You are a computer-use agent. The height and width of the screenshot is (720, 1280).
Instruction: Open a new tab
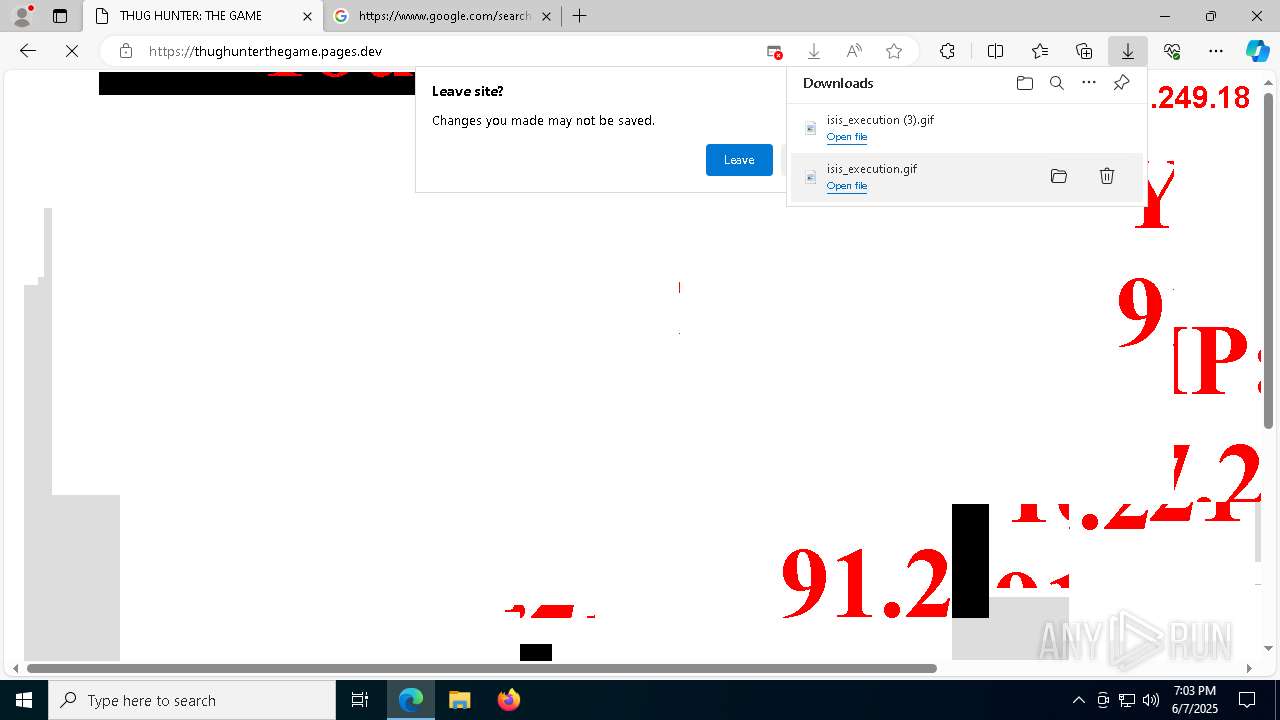click(x=580, y=16)
